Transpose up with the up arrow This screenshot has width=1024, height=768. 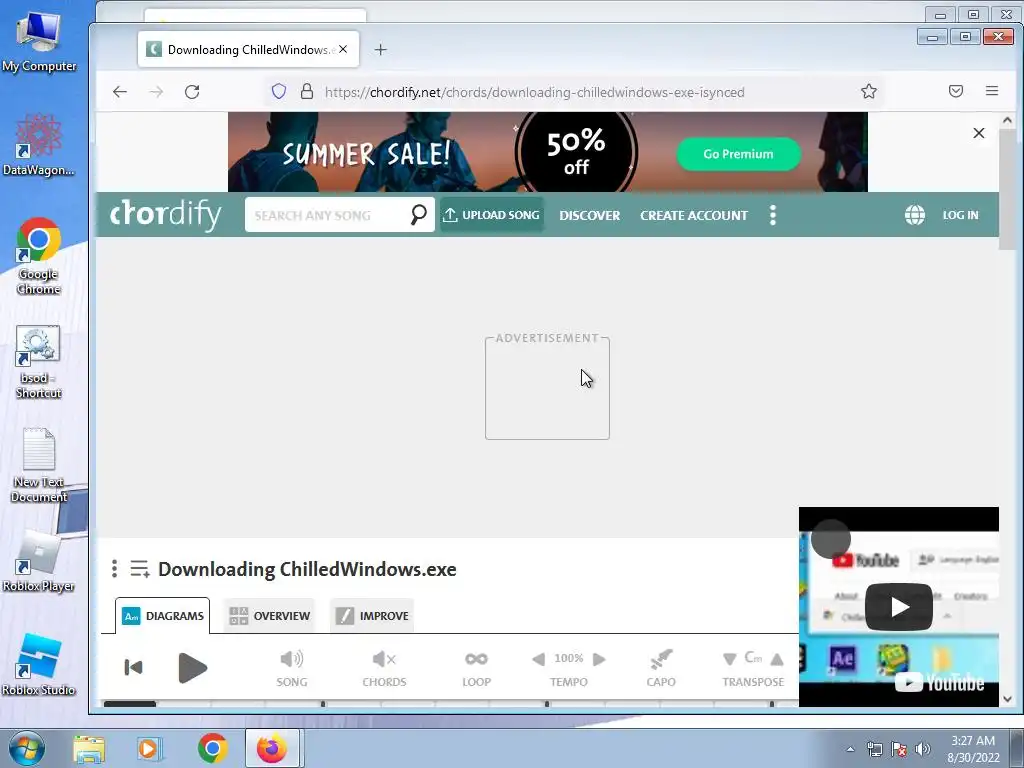point(777,660)
